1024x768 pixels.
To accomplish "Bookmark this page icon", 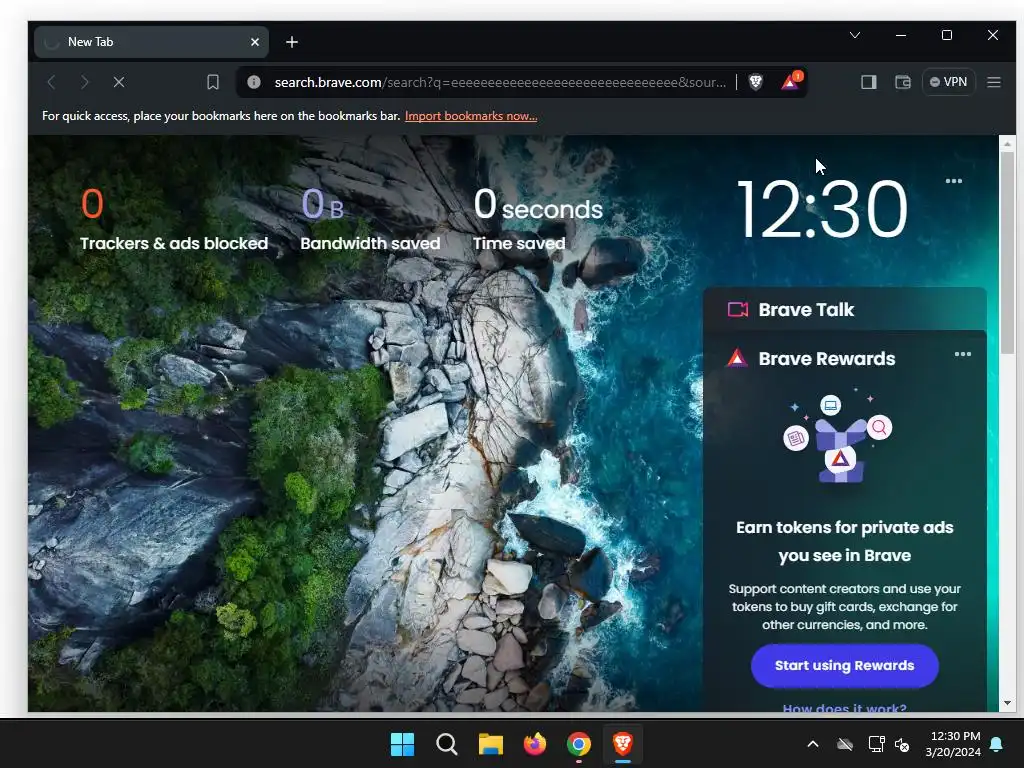I will click(213, 82).
